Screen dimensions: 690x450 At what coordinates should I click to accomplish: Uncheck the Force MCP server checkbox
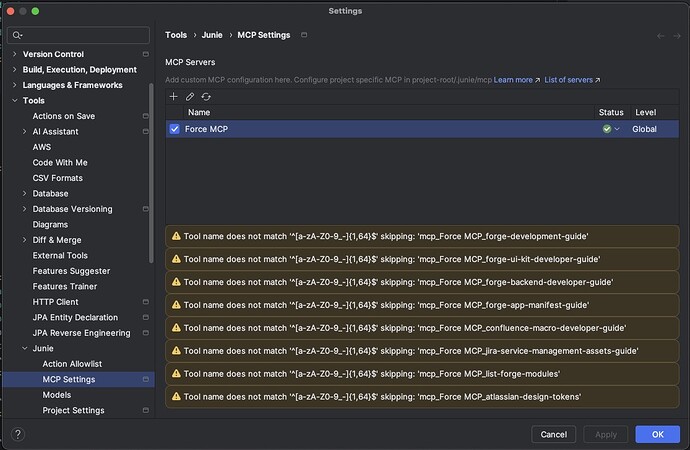[174, 129]
